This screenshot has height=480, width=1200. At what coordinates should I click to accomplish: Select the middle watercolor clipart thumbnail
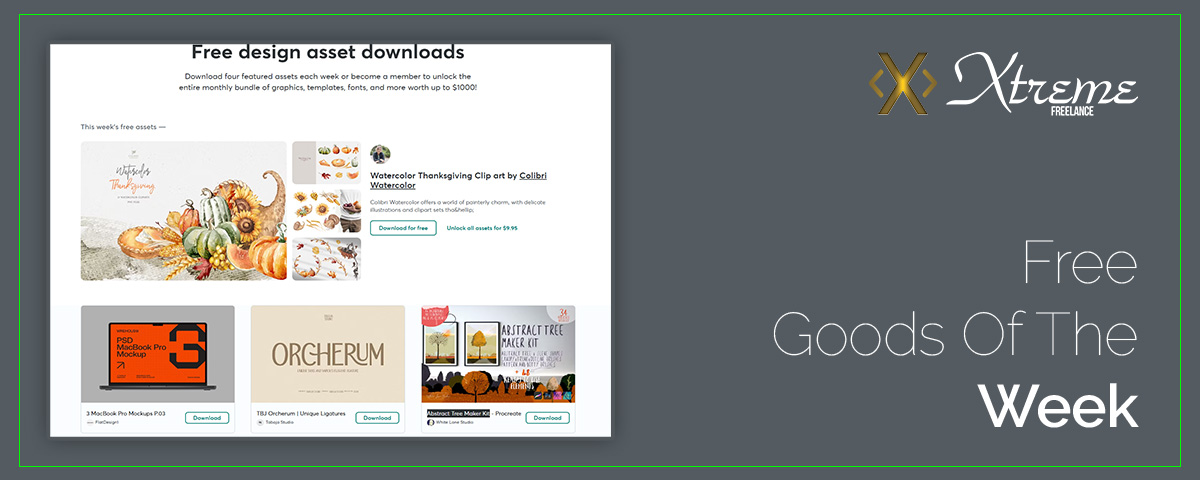pos(326,211)
